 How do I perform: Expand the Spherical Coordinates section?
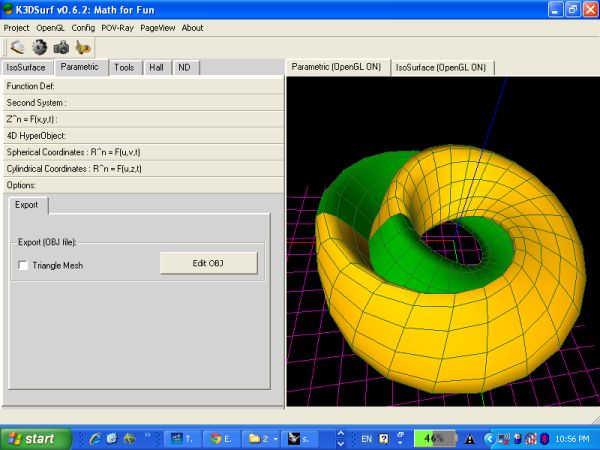pos(143,152)
